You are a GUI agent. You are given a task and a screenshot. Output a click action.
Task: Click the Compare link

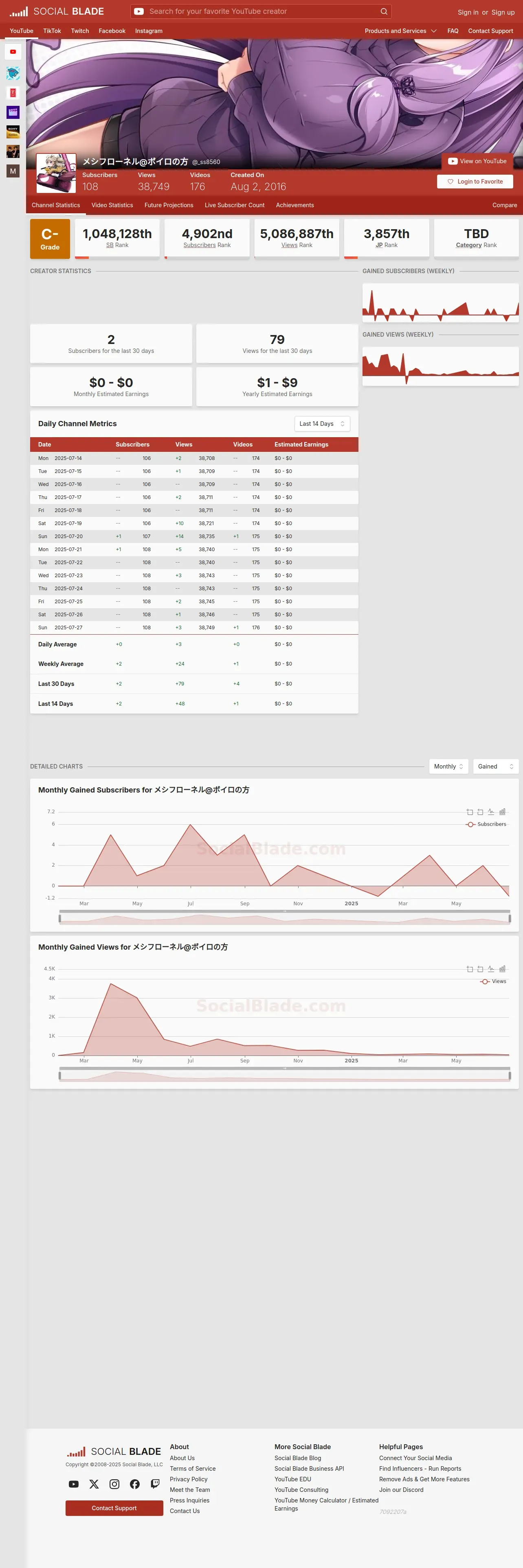point(505,205)
